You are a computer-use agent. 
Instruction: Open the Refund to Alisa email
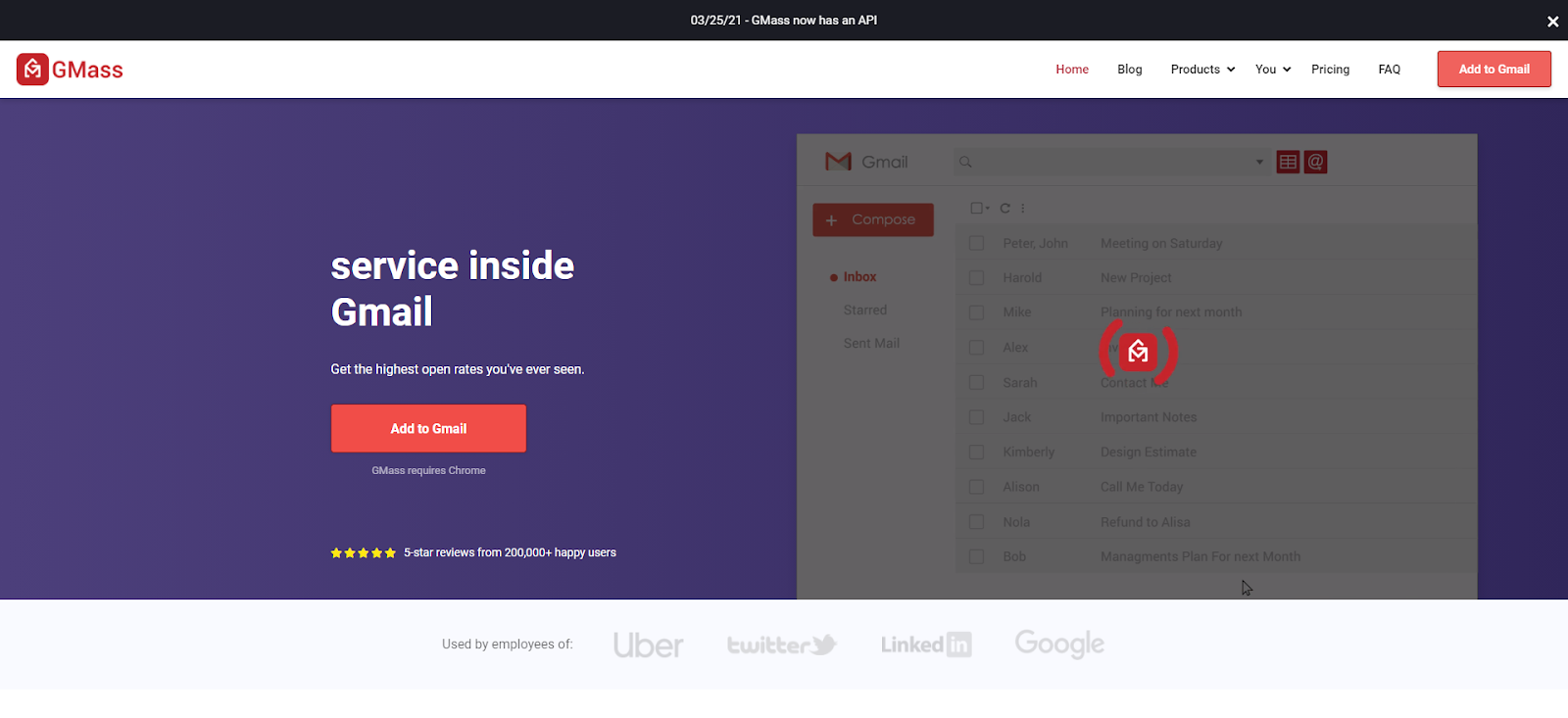(x=1146, y=522)
